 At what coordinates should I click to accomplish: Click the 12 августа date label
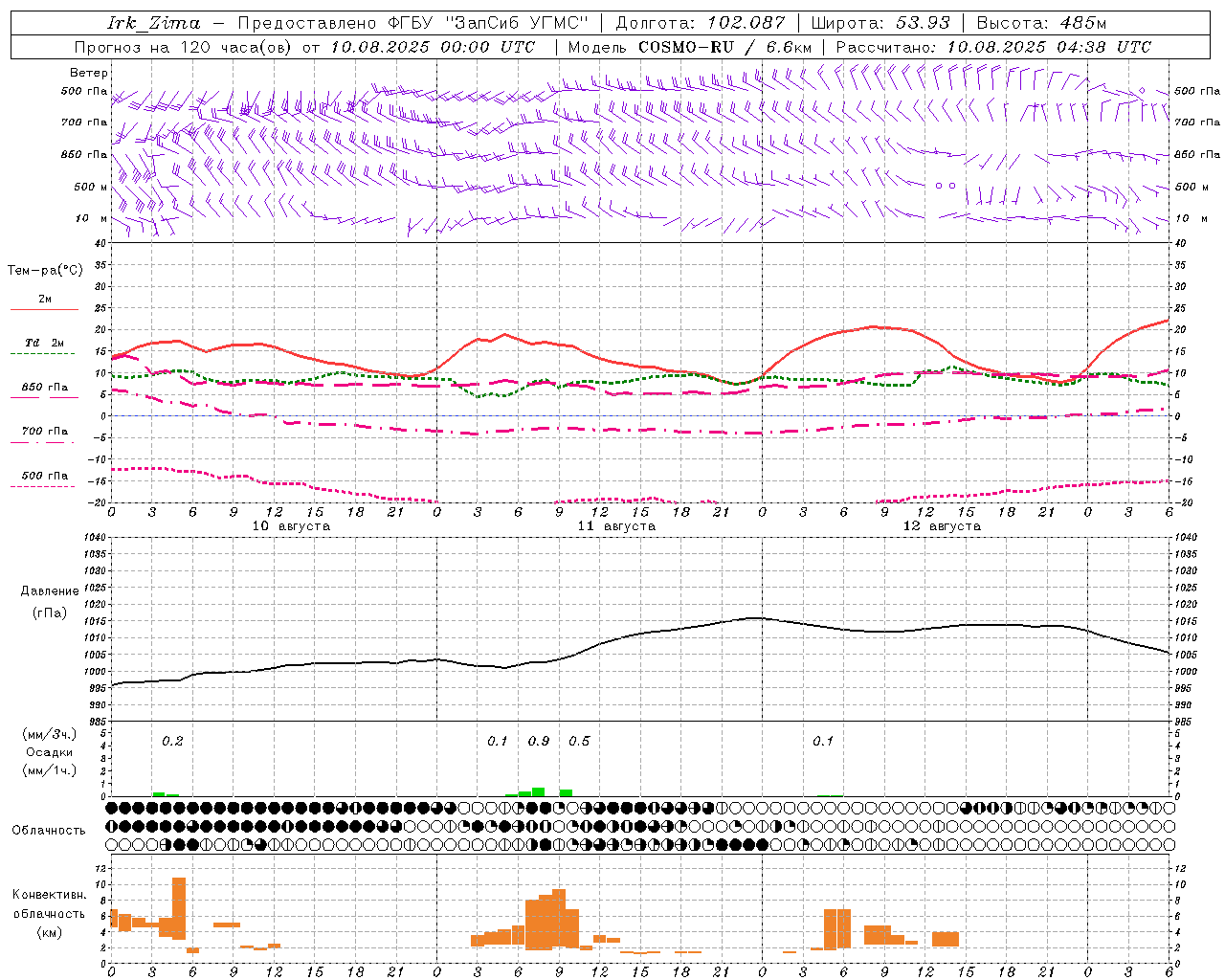[942, 526]
